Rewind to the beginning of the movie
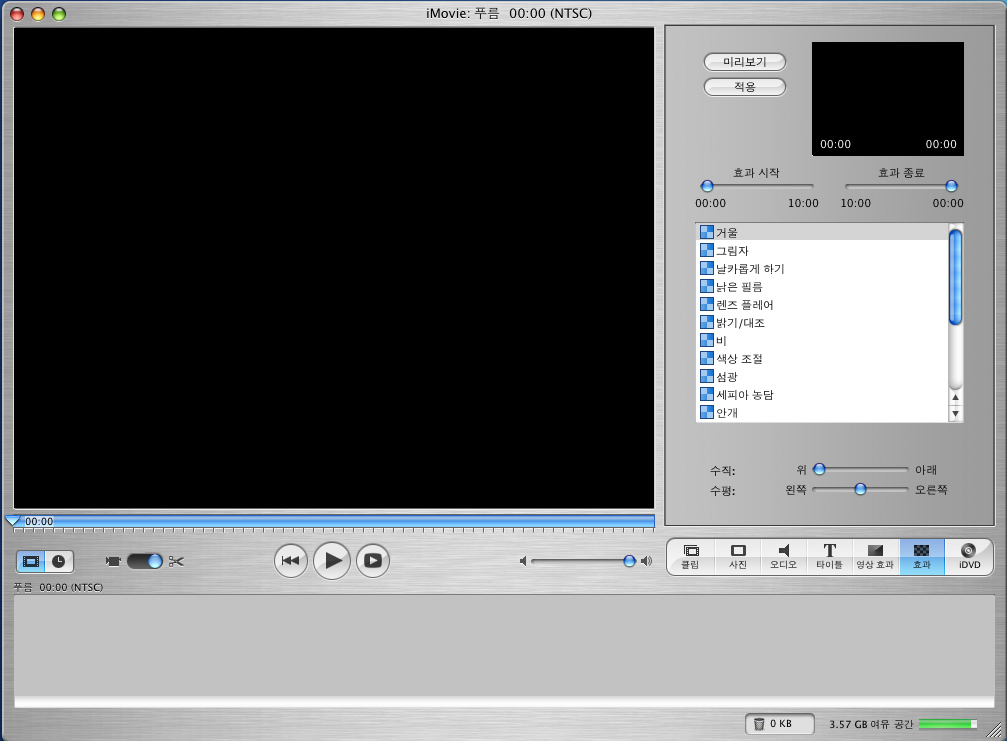Screen dimensions: 1007x741 [x=290, y=561]
